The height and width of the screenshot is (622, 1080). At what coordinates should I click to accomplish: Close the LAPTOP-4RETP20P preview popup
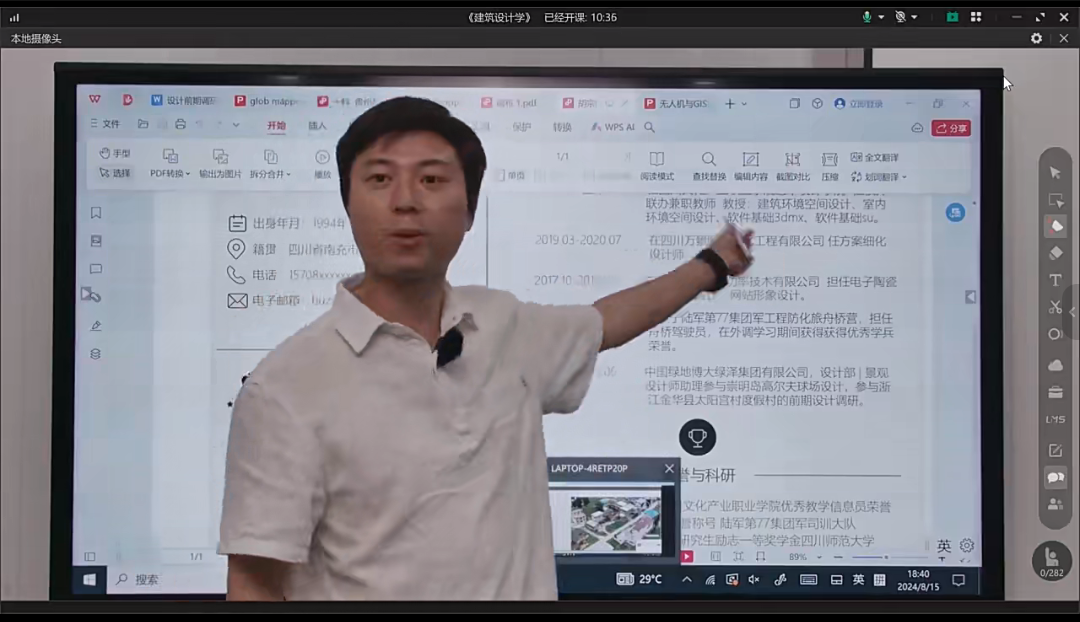click(x=669, y=468)
